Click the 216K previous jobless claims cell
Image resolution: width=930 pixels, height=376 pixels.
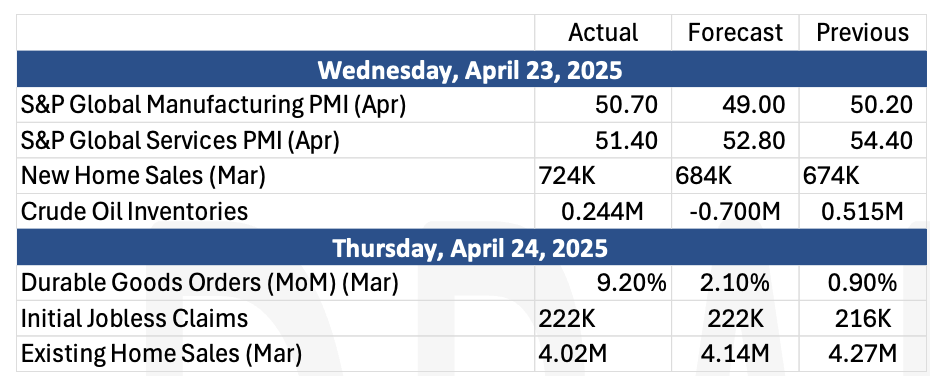pos(862,318)
